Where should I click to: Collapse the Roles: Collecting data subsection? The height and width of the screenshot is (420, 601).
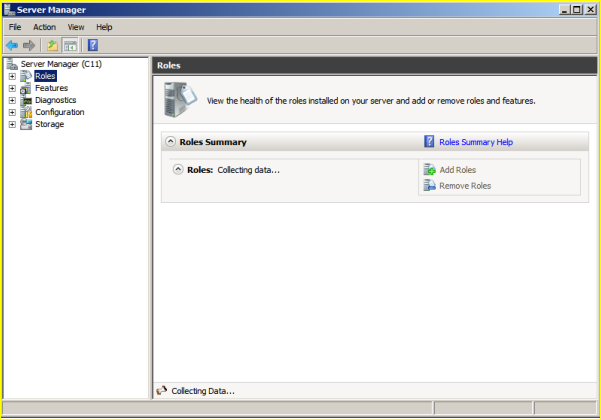tap(178, 169)
